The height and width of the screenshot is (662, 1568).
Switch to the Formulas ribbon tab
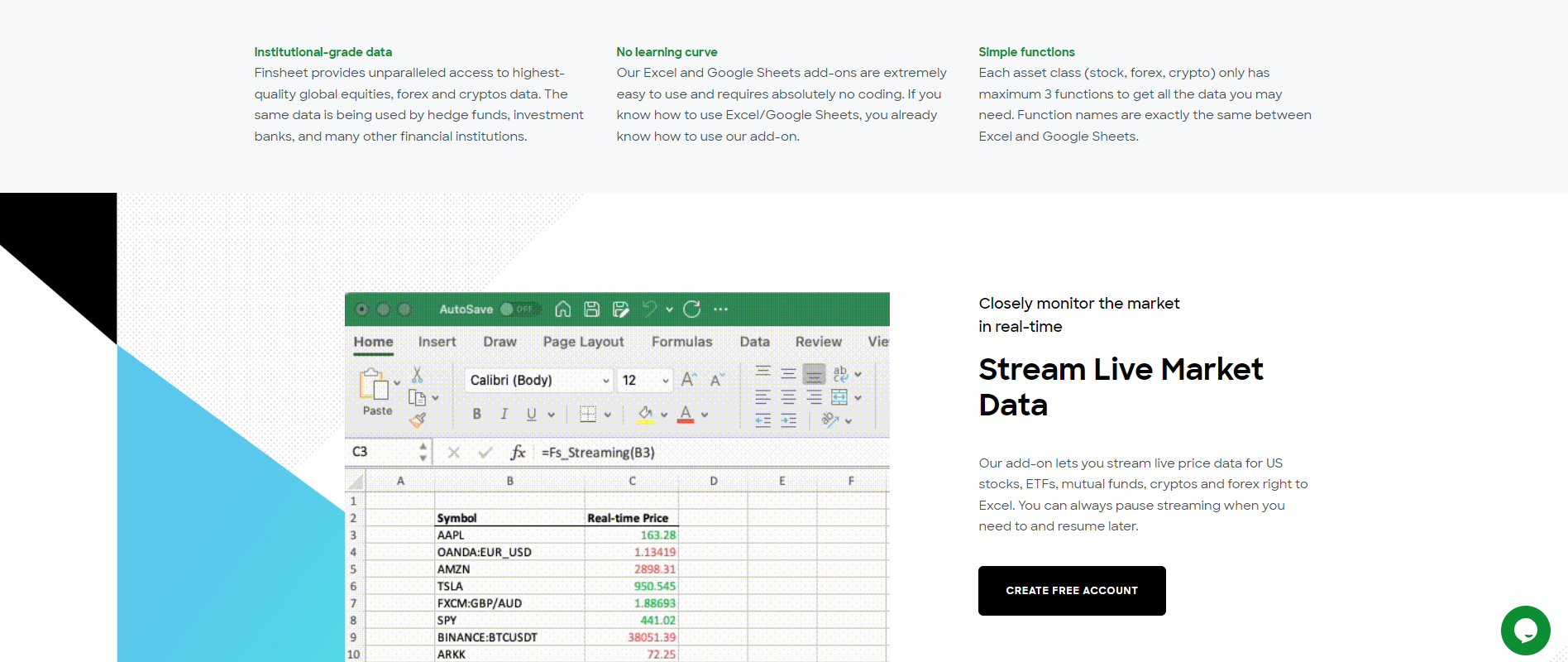681,342
